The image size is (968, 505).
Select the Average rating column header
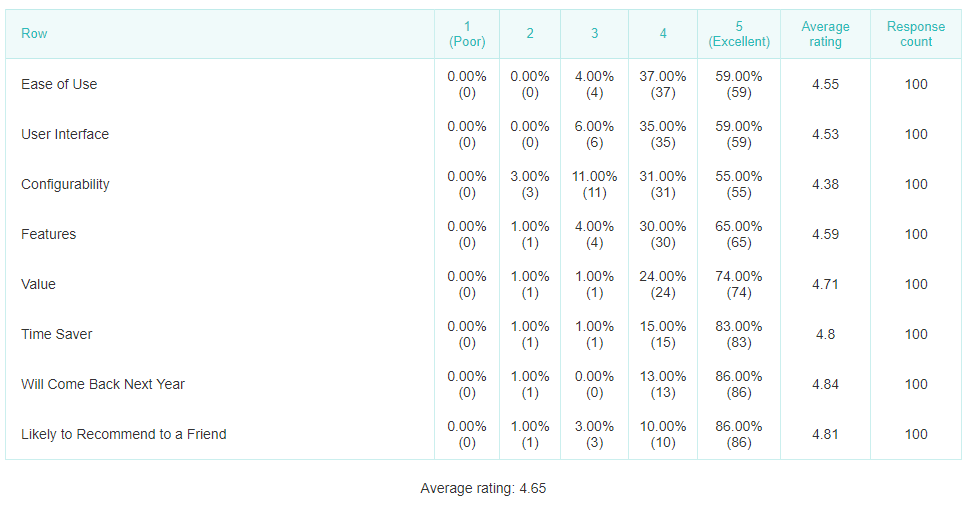(x=825, y=34)
